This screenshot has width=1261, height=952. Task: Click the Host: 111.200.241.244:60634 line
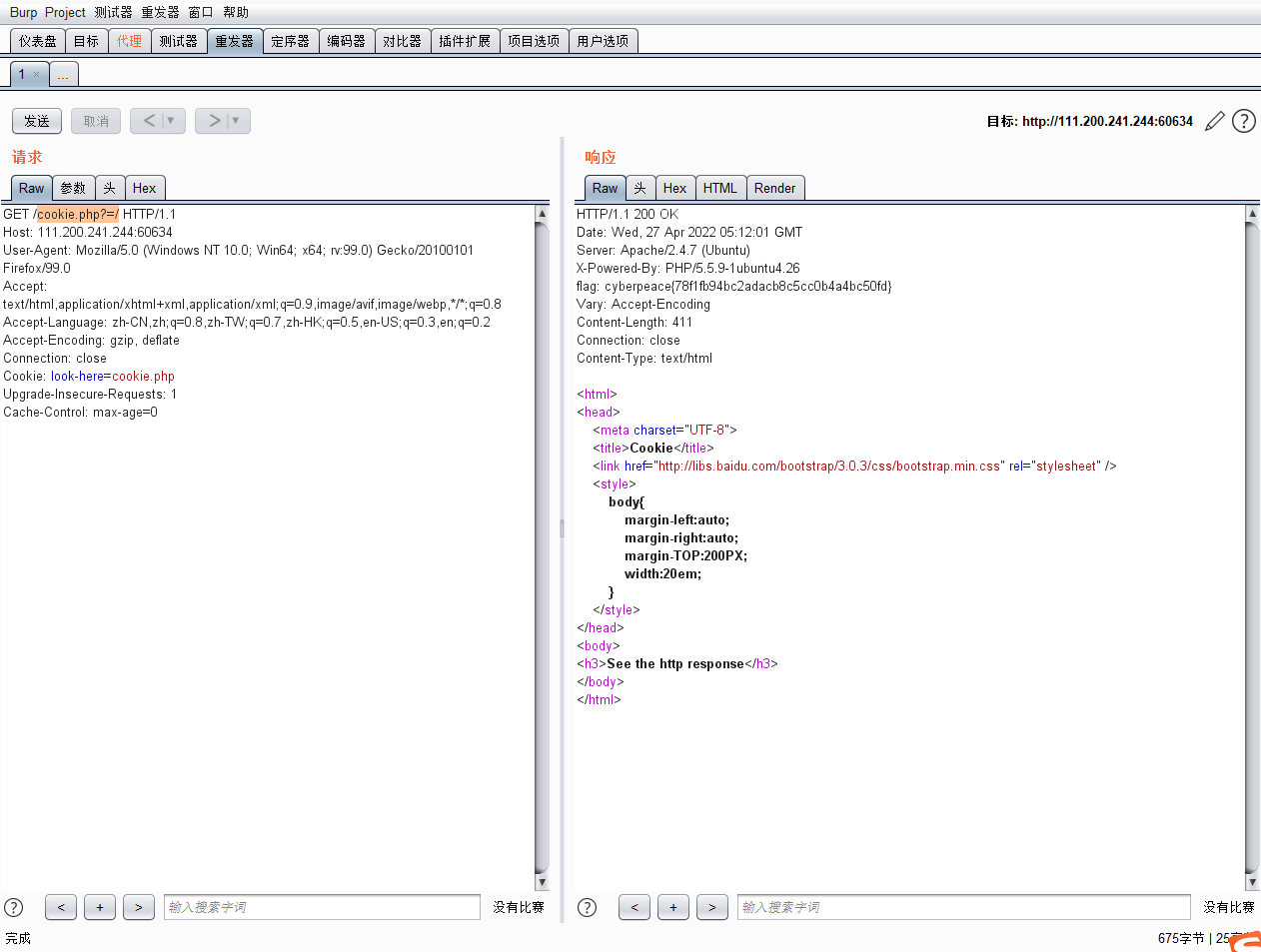[88, 232]
